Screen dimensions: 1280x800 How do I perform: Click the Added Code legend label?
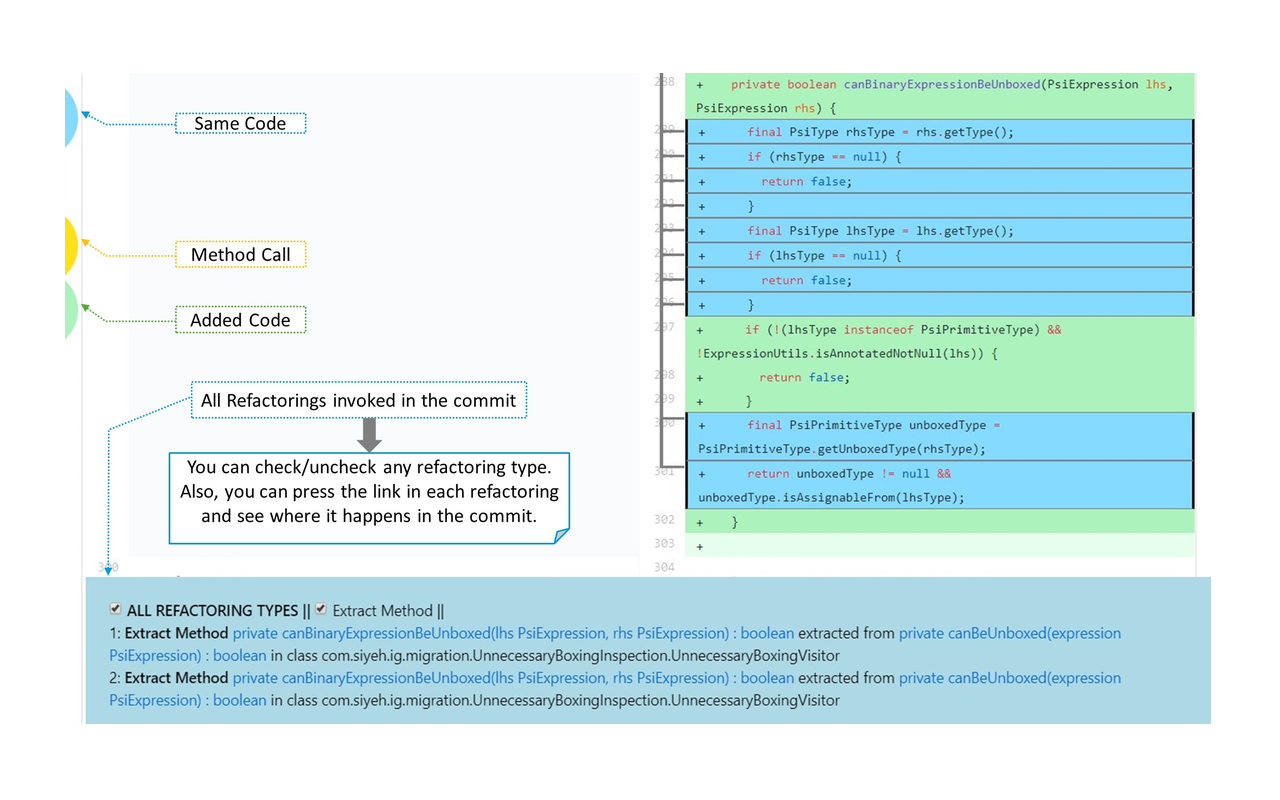[x=240, y=320]
